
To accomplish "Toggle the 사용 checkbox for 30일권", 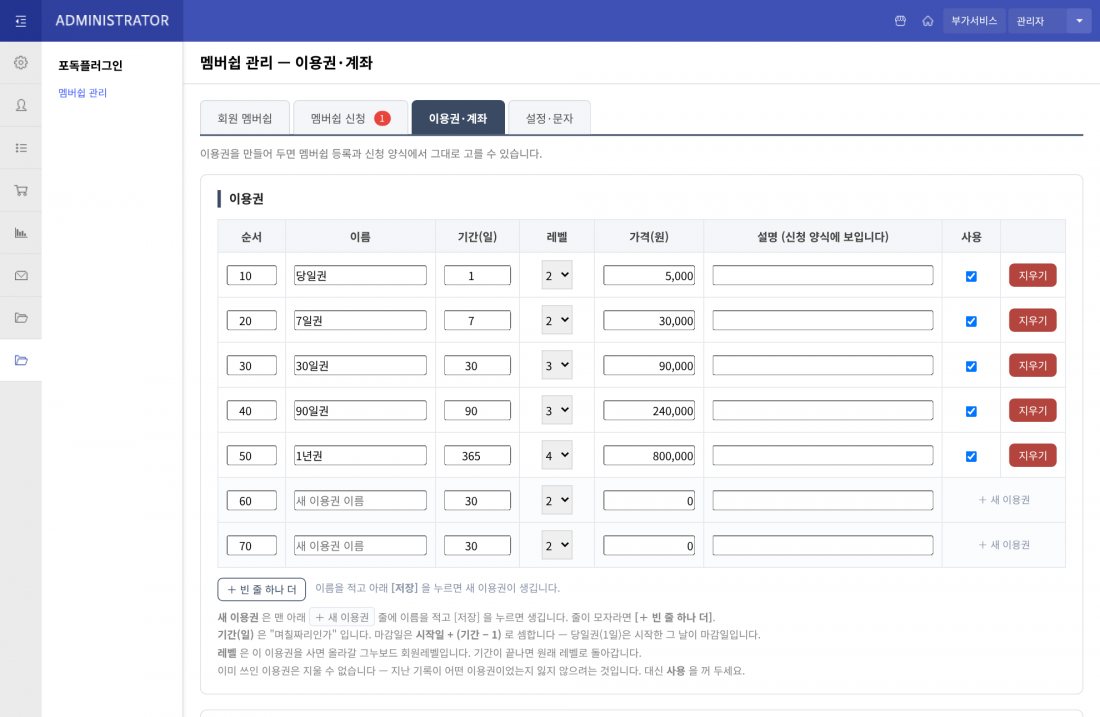I will click(971, 366).
